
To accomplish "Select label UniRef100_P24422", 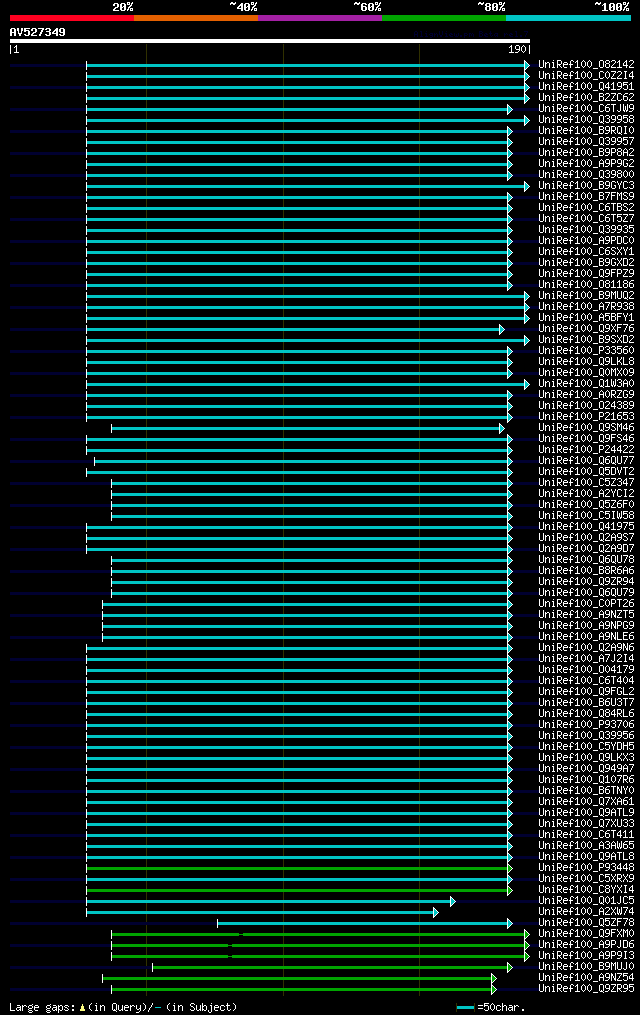I will click(586, 449).
